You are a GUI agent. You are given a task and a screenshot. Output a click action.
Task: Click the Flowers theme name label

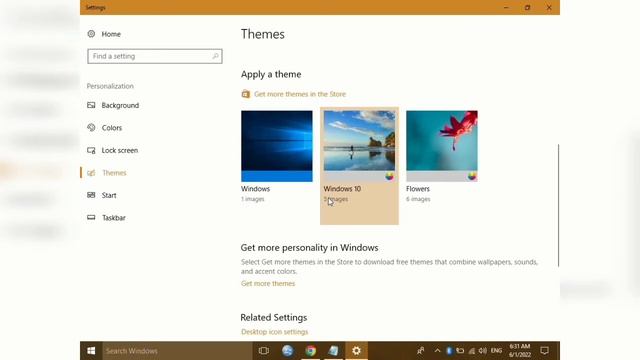418,189
